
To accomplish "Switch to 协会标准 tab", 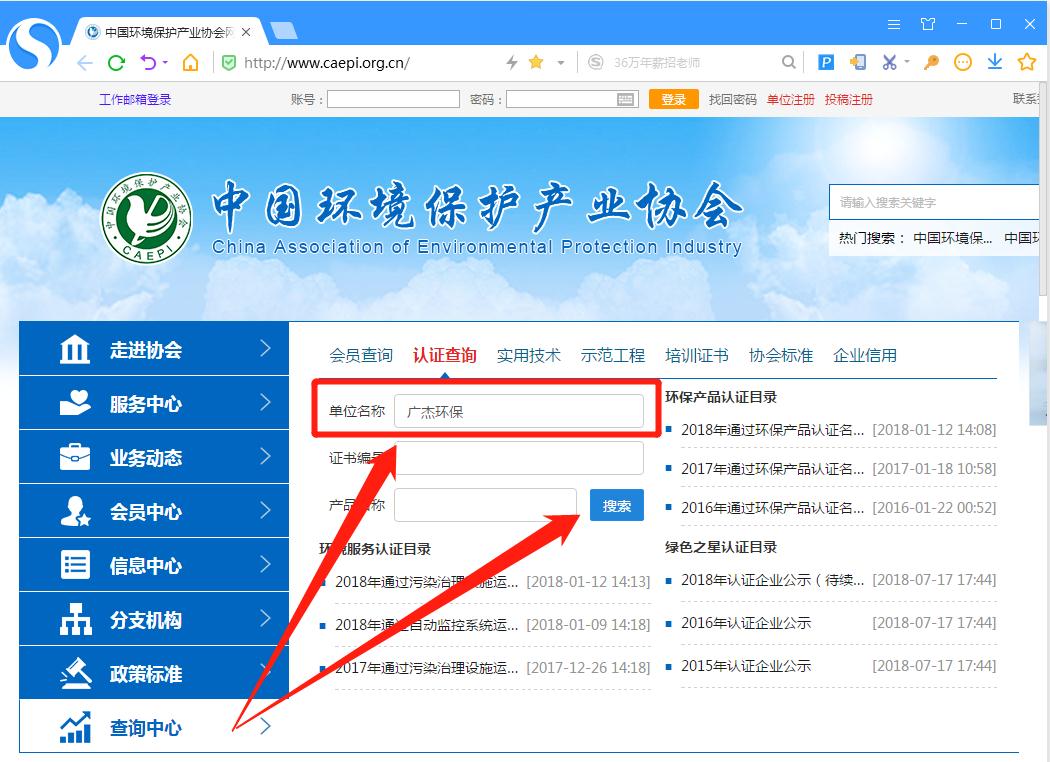I will click(x=781, y=356).
